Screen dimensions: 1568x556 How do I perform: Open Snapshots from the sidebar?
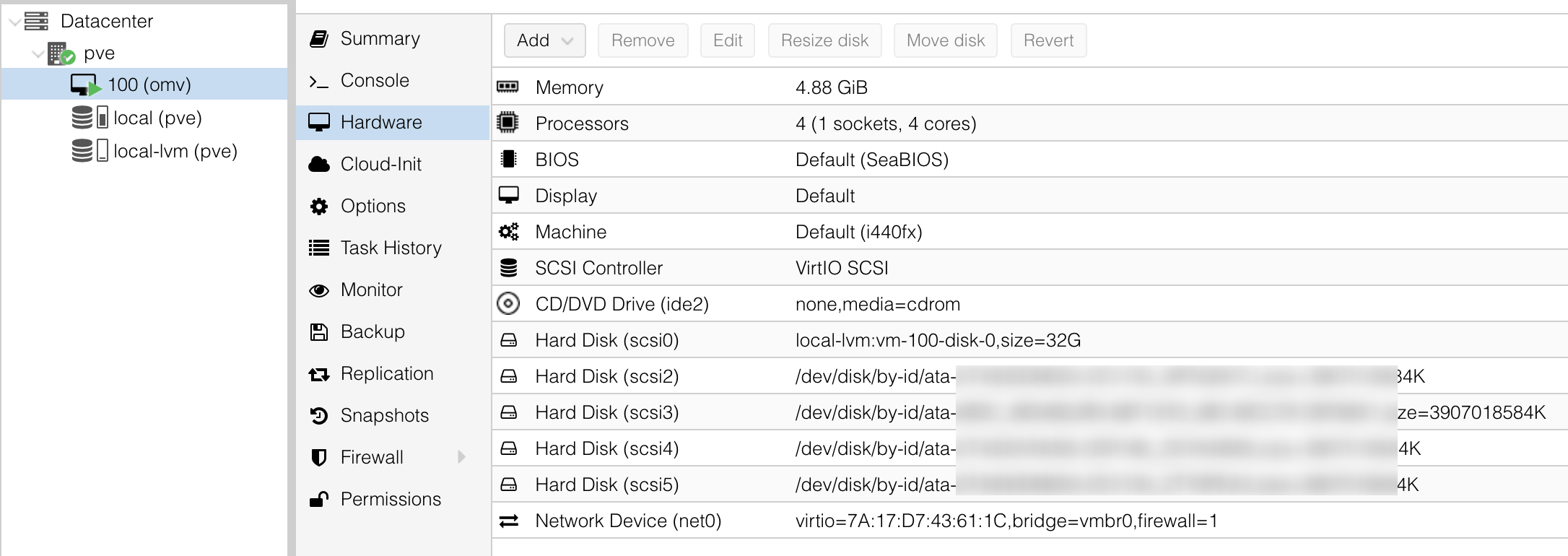tap(384, 415)
